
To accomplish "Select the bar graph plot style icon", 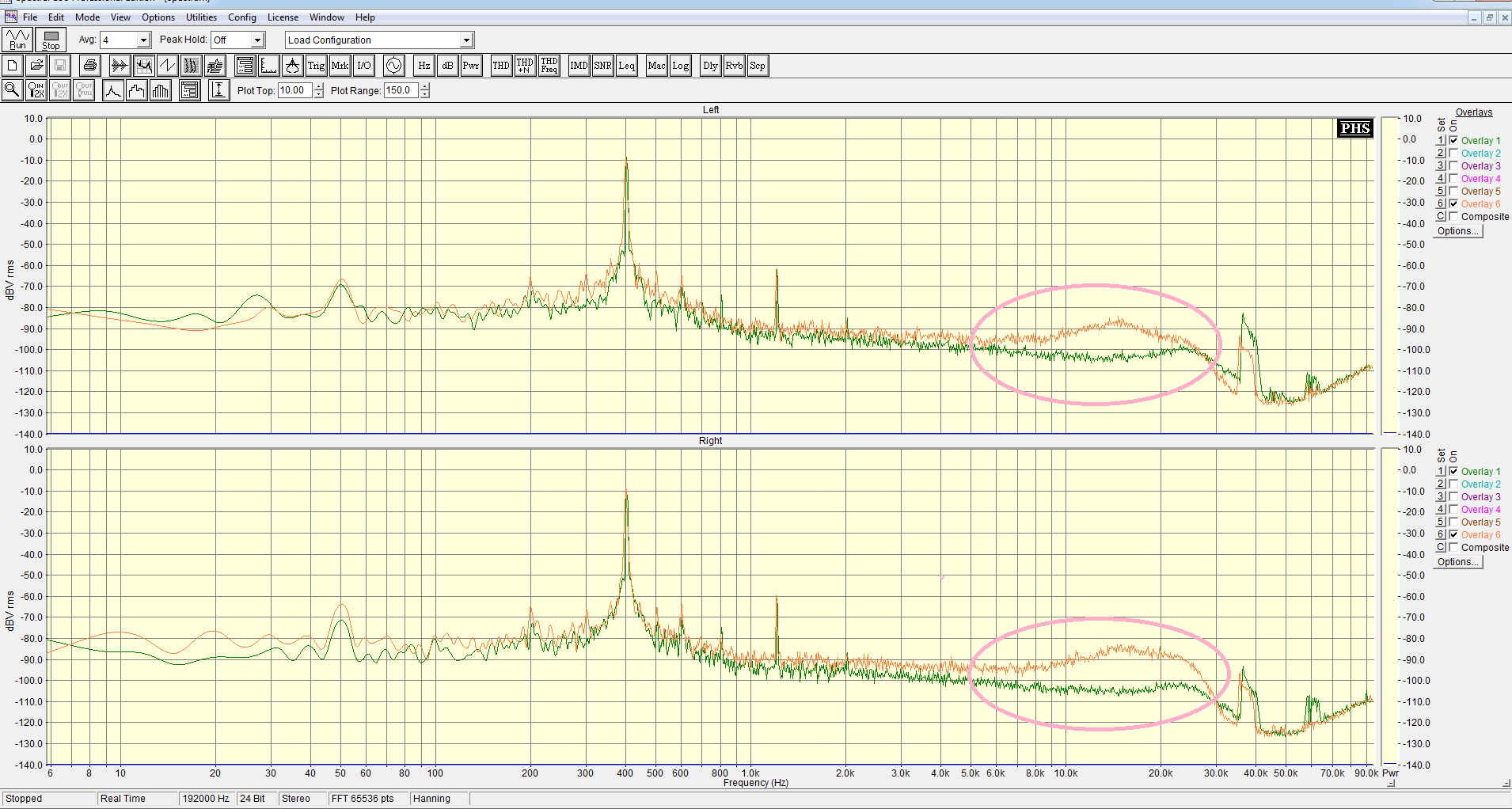I will click(161, 90).
